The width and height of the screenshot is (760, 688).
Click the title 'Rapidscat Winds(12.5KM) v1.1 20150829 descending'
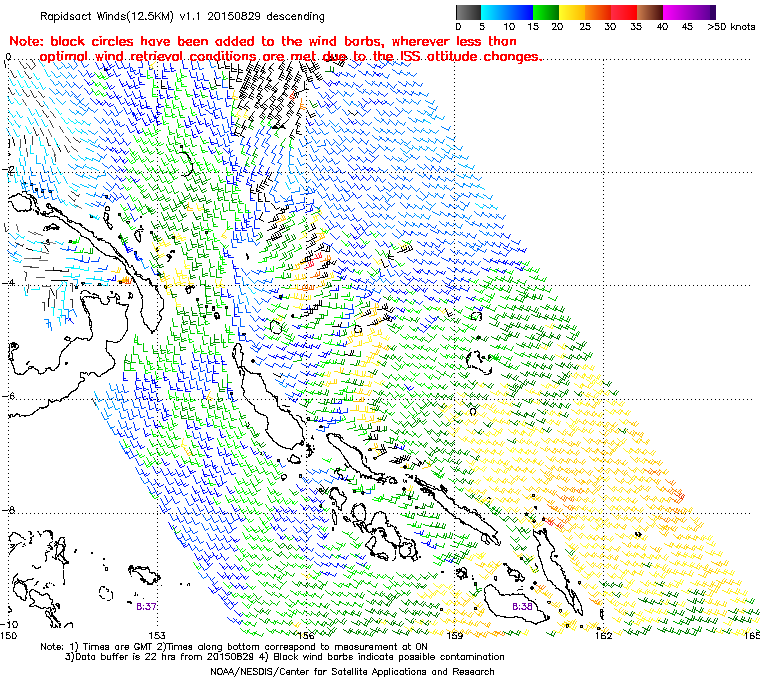pos(182,16)
